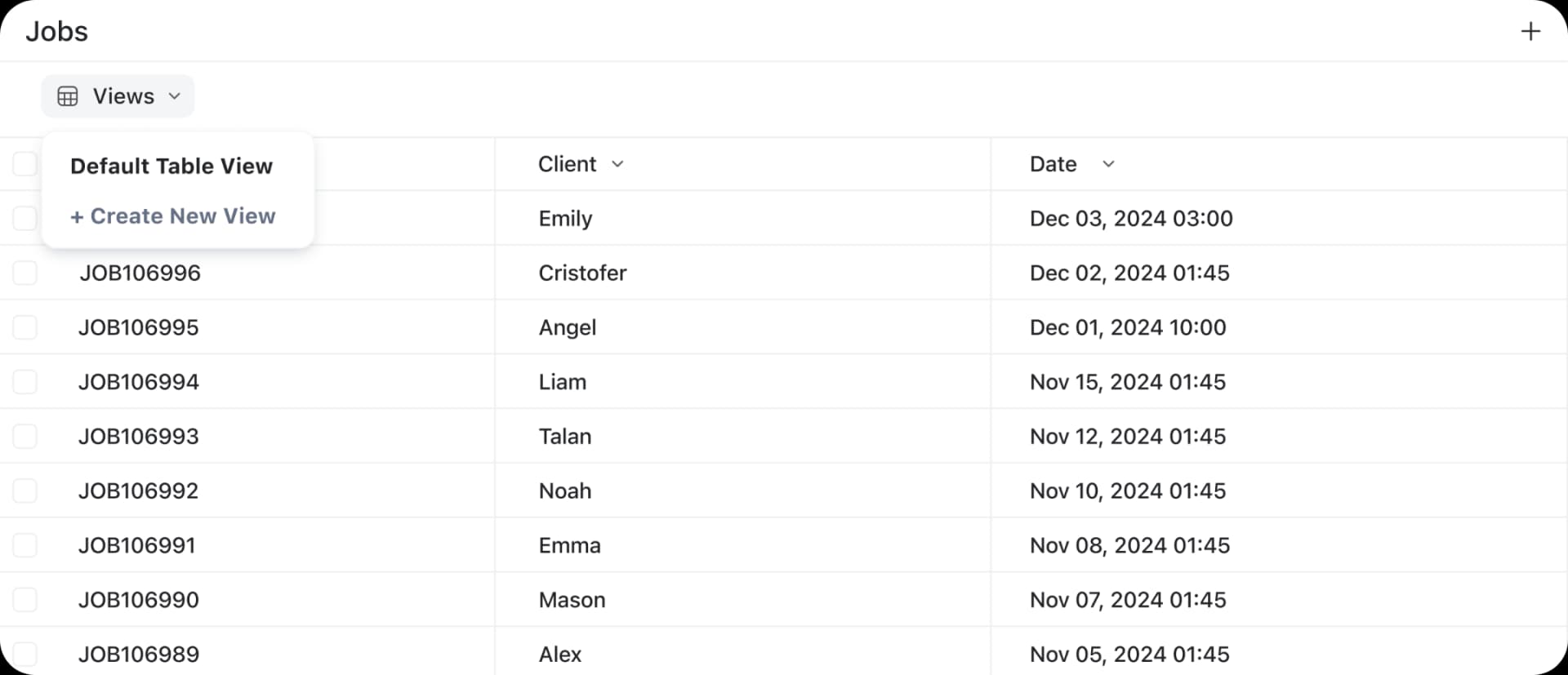The height and width of the screenshot is (675, 1568).
Task: Open the Views dropdown chevron
Action: pos(175,96)
